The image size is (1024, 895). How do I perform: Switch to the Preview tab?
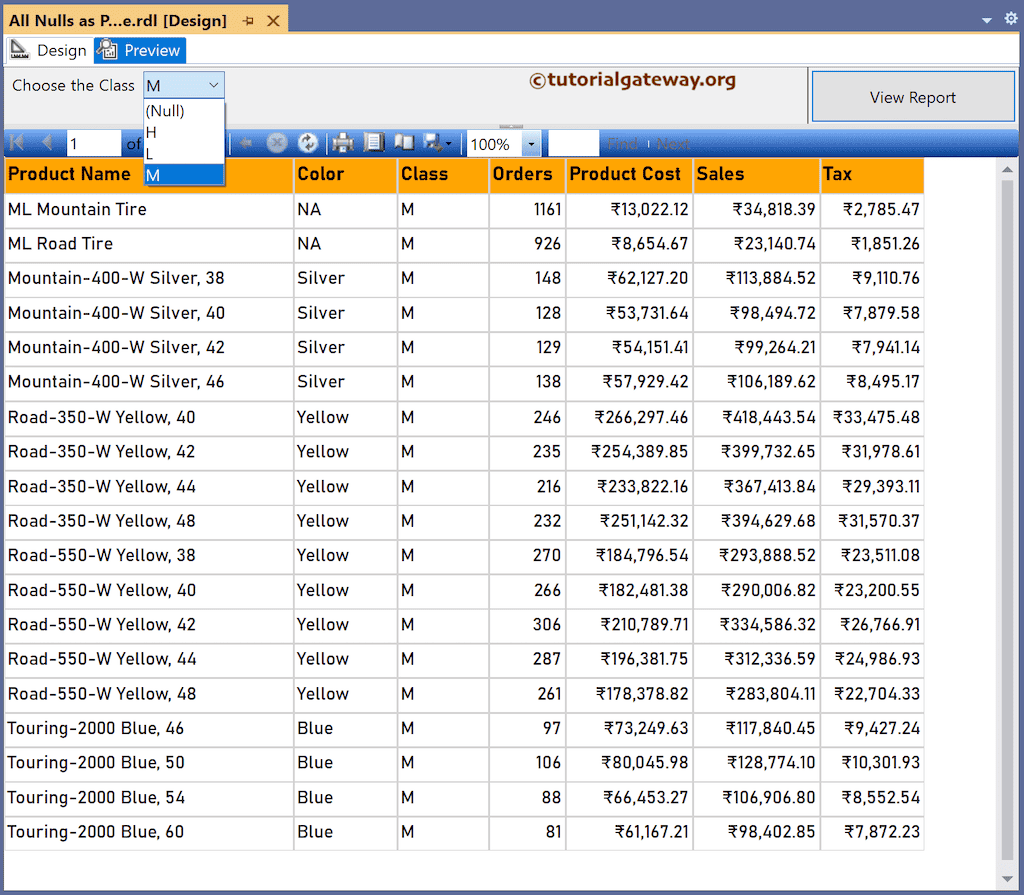(139, 50)
